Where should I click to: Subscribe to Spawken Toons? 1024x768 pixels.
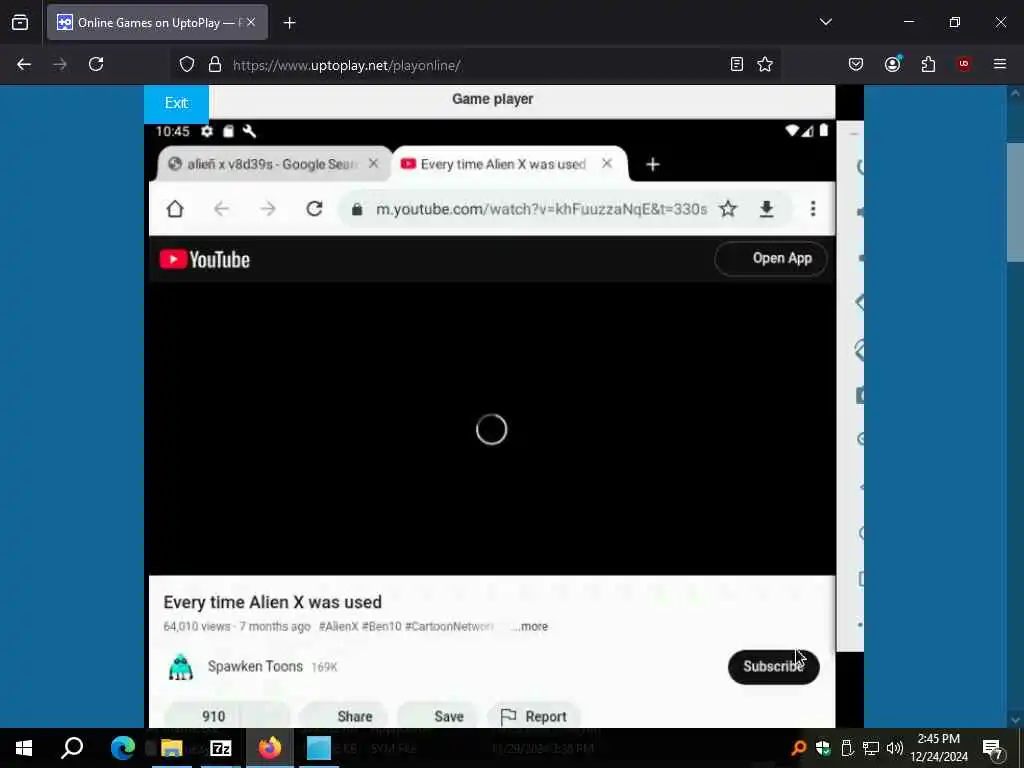773,667
